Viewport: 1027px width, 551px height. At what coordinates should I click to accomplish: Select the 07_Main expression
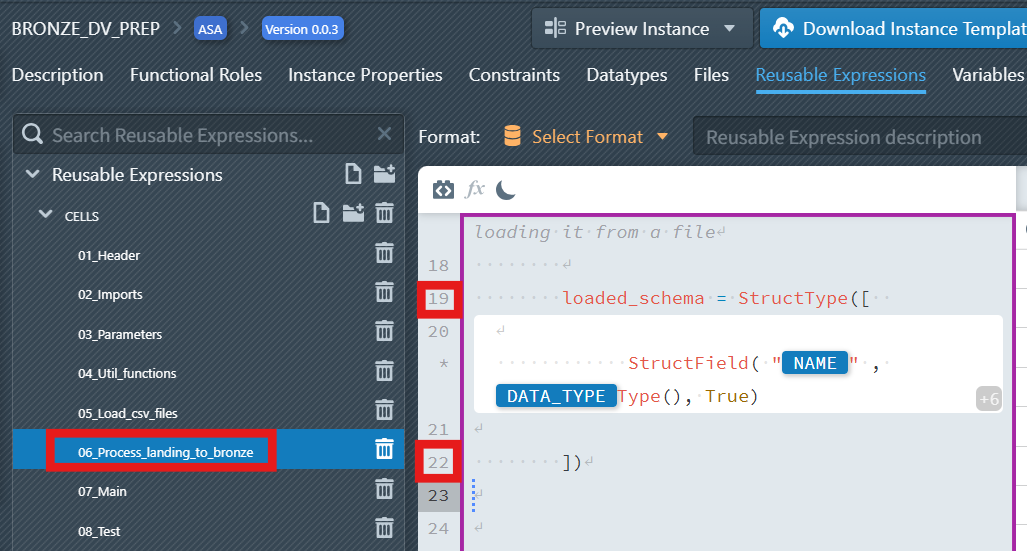[102, 491]
